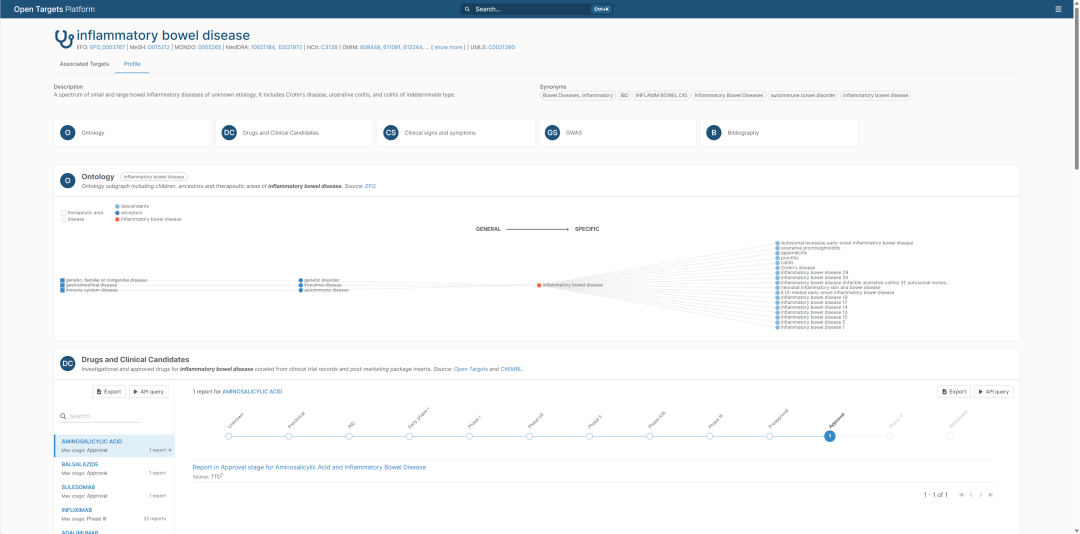
Task: Select Preclinical stage marker
Action: pos(289,436)
